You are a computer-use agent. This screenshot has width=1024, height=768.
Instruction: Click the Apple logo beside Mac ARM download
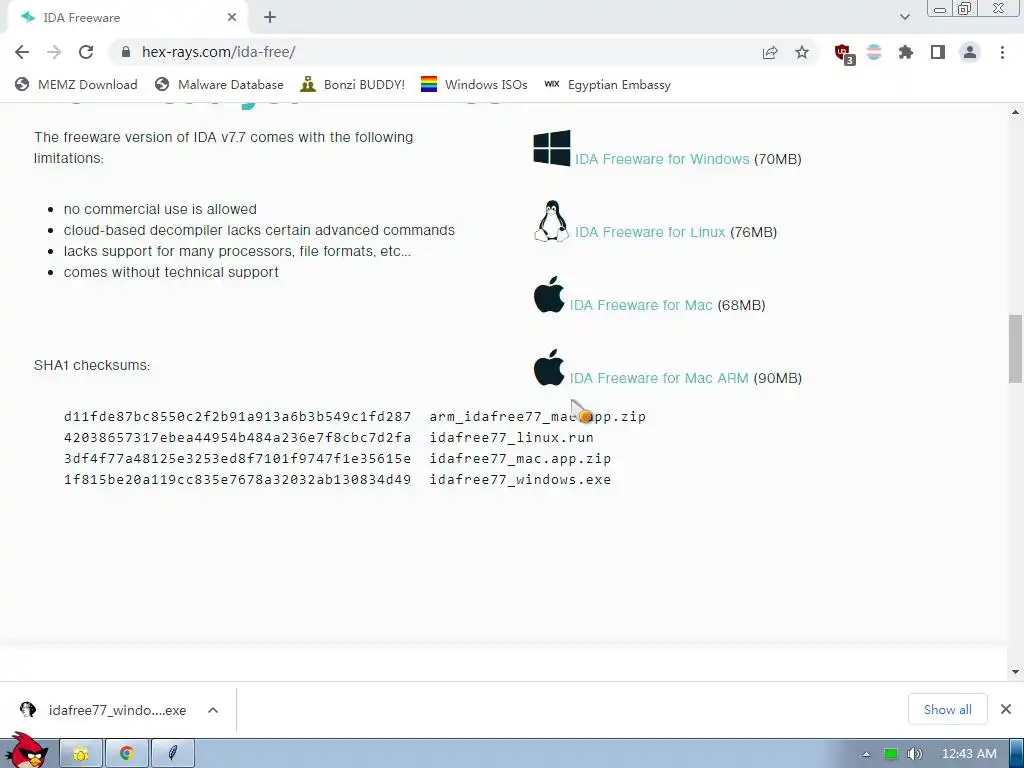(549, 368)
